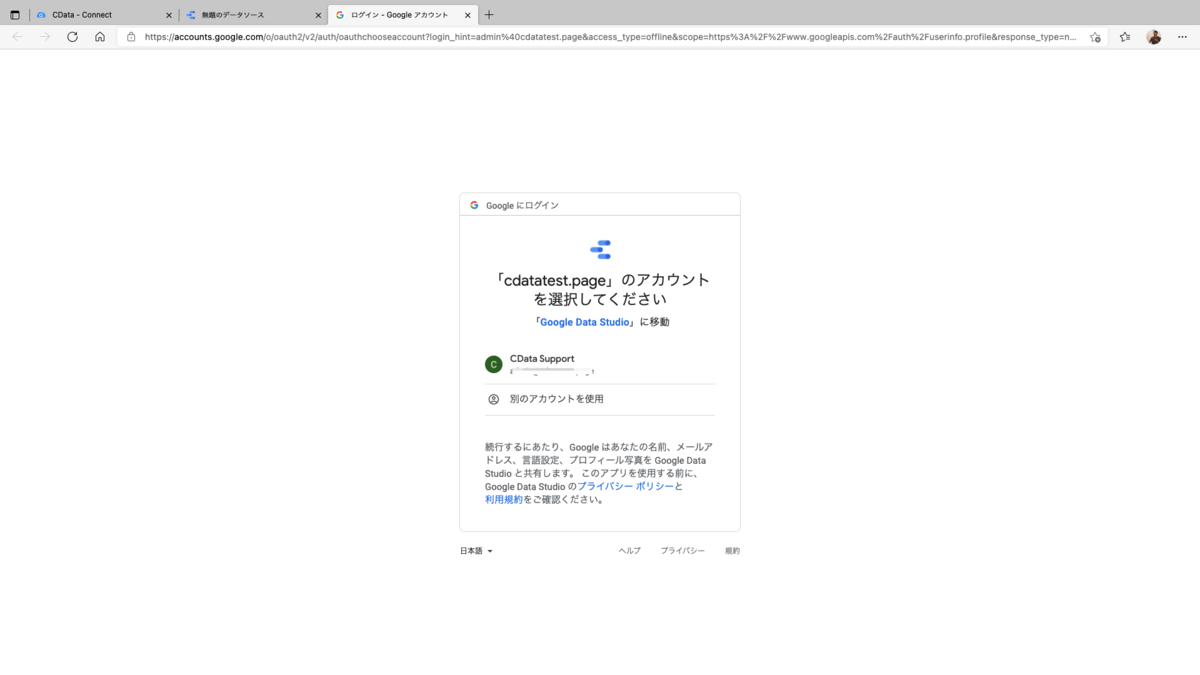Close the ログイン - Google アカウント tab
Viewport: 1200px width, 675px height.
[467, 15]
